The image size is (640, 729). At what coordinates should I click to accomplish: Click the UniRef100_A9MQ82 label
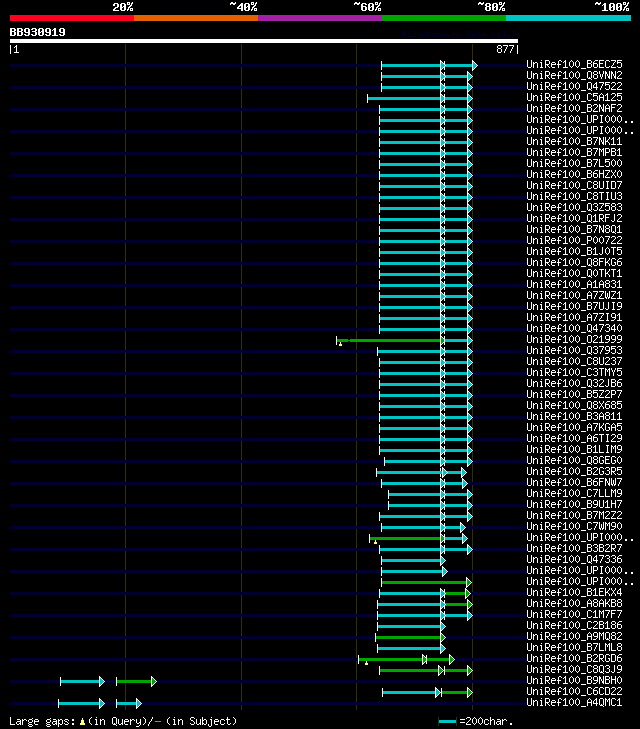tap(574, 636)
